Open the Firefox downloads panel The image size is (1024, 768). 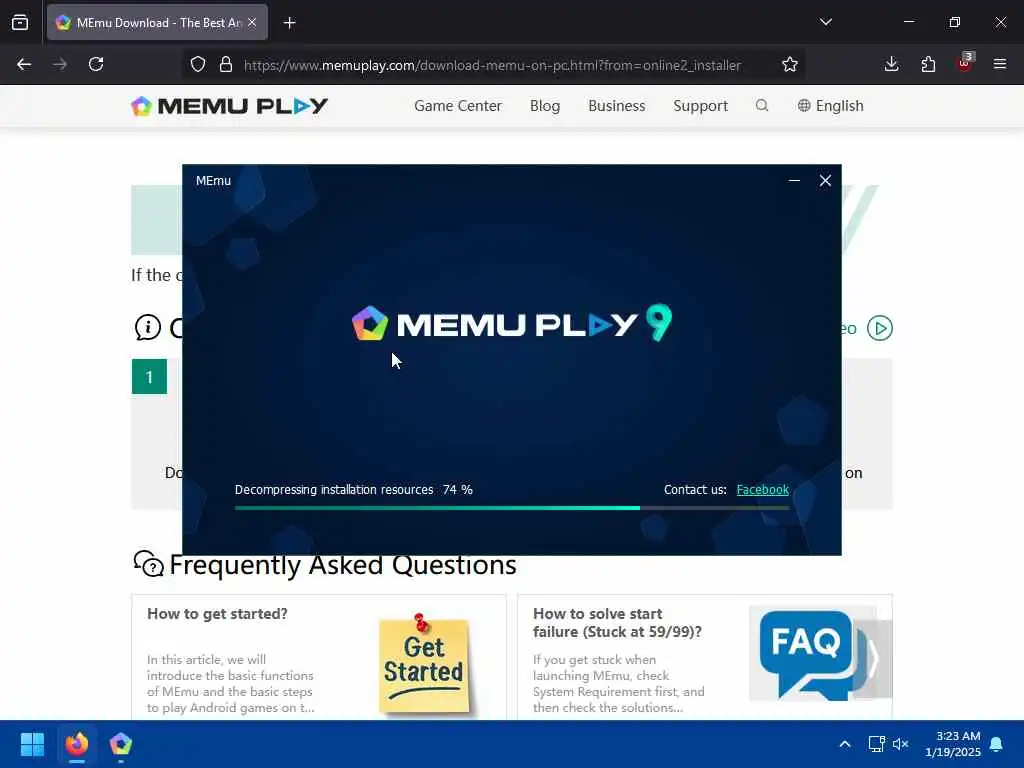(x=891, y=64)
